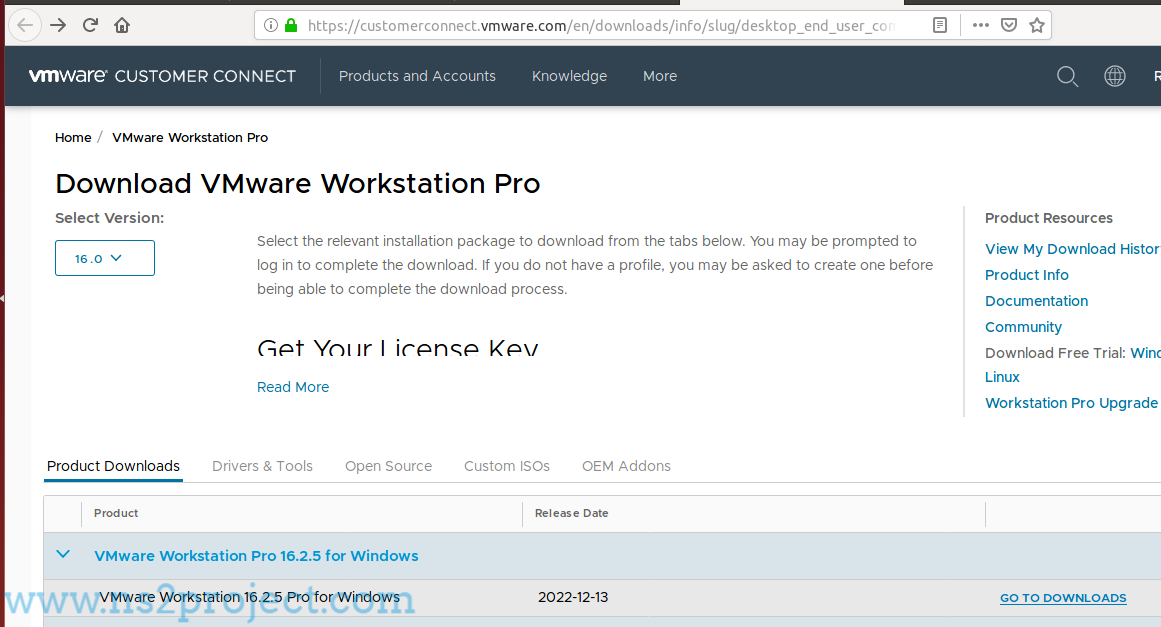The height and width of the screenshot is (627, 1161).
Task: Click the VMware Customer Connect logo
Action: click(x=162, y=76)
